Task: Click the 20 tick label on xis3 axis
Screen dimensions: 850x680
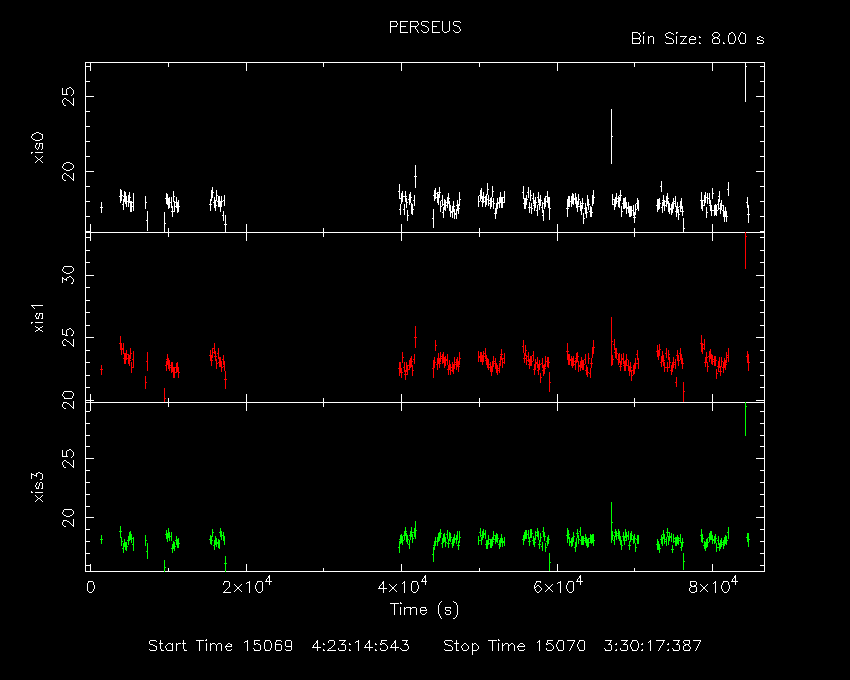Action: [x=69, y=517]
